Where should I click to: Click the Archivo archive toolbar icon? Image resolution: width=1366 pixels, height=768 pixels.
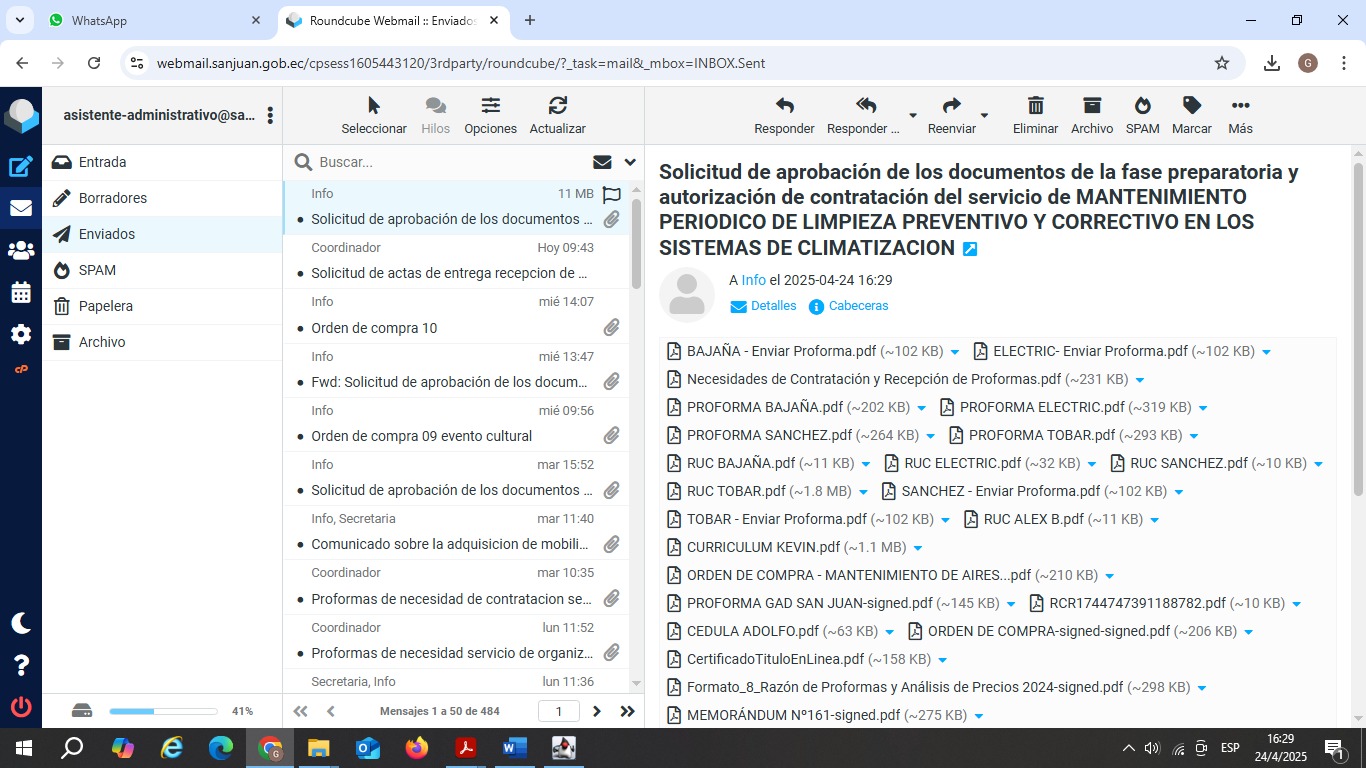[x=1091, y=106]
